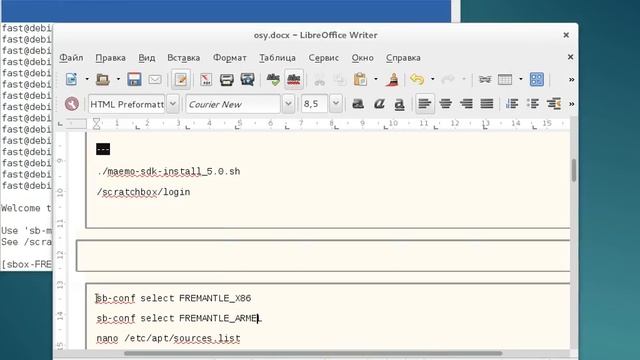
Task: Create a new document with the New icon
Action: point(71,79)
